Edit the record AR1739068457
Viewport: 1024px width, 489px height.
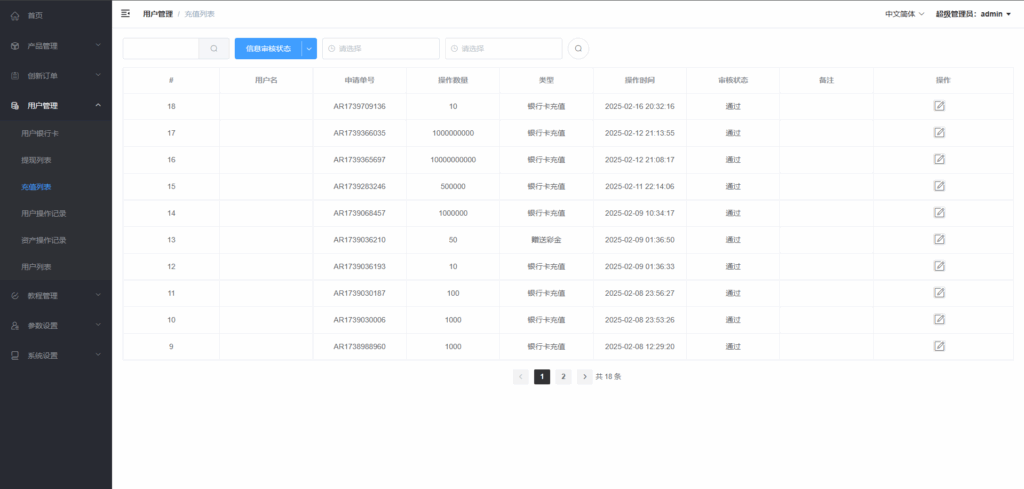939,213
